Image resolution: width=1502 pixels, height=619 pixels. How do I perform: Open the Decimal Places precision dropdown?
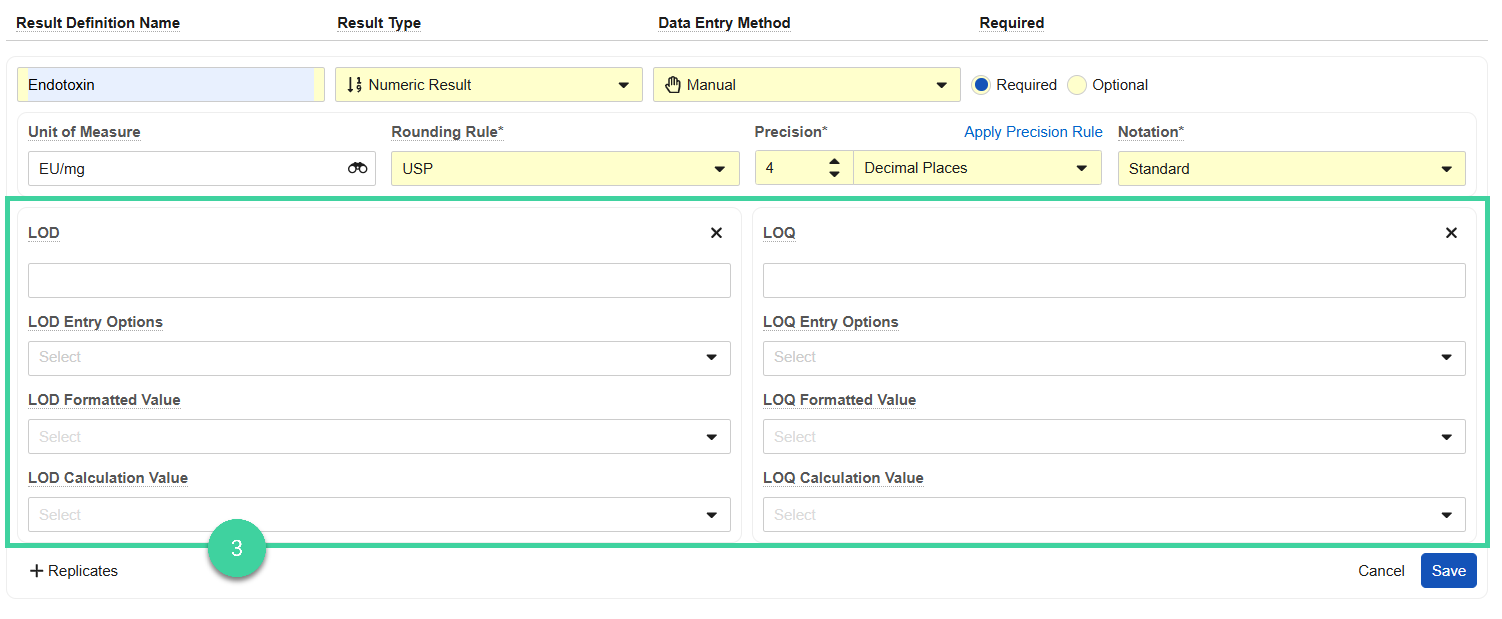976,169
